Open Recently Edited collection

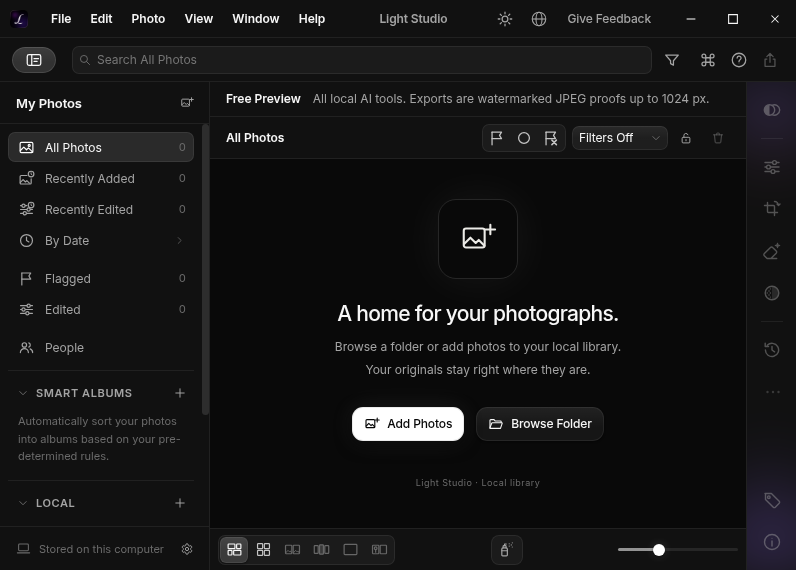101,210
